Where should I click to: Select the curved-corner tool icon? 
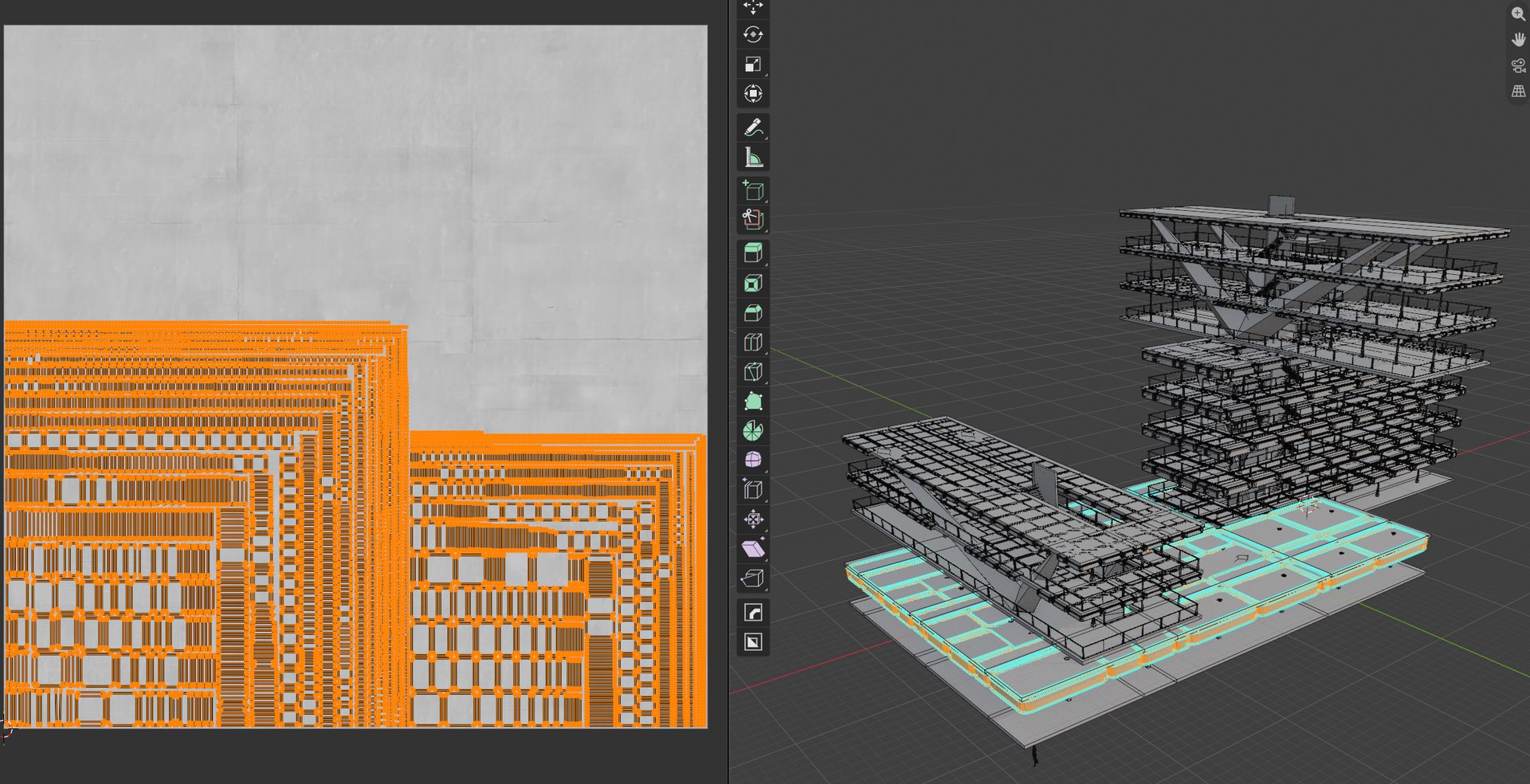tap(753, 612)
